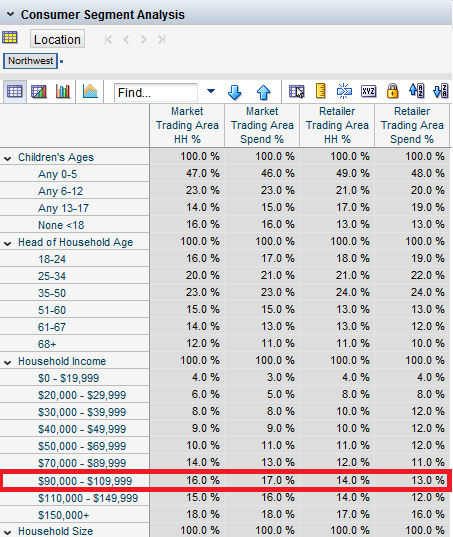Click the padlock lock icon
Screen dimensions: 453x537
pyautogui.click(x=392, y=91)
